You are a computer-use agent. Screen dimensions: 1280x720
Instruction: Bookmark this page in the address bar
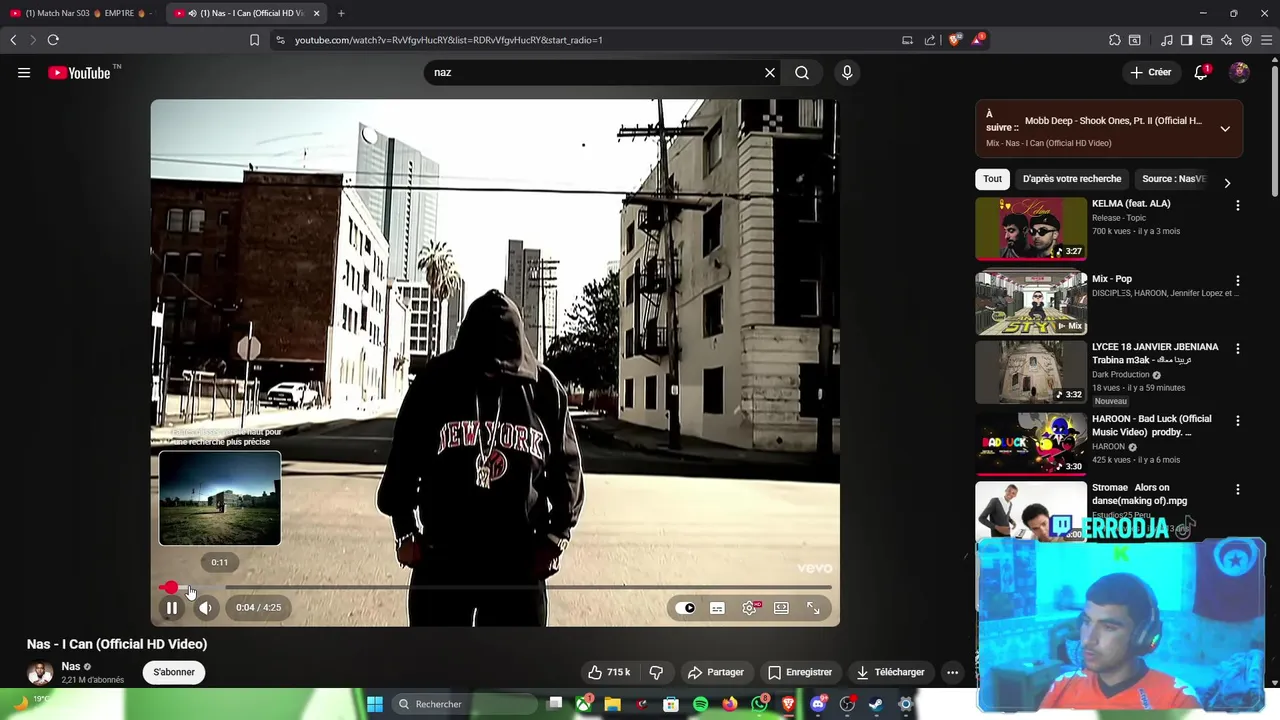coord(254,40)
